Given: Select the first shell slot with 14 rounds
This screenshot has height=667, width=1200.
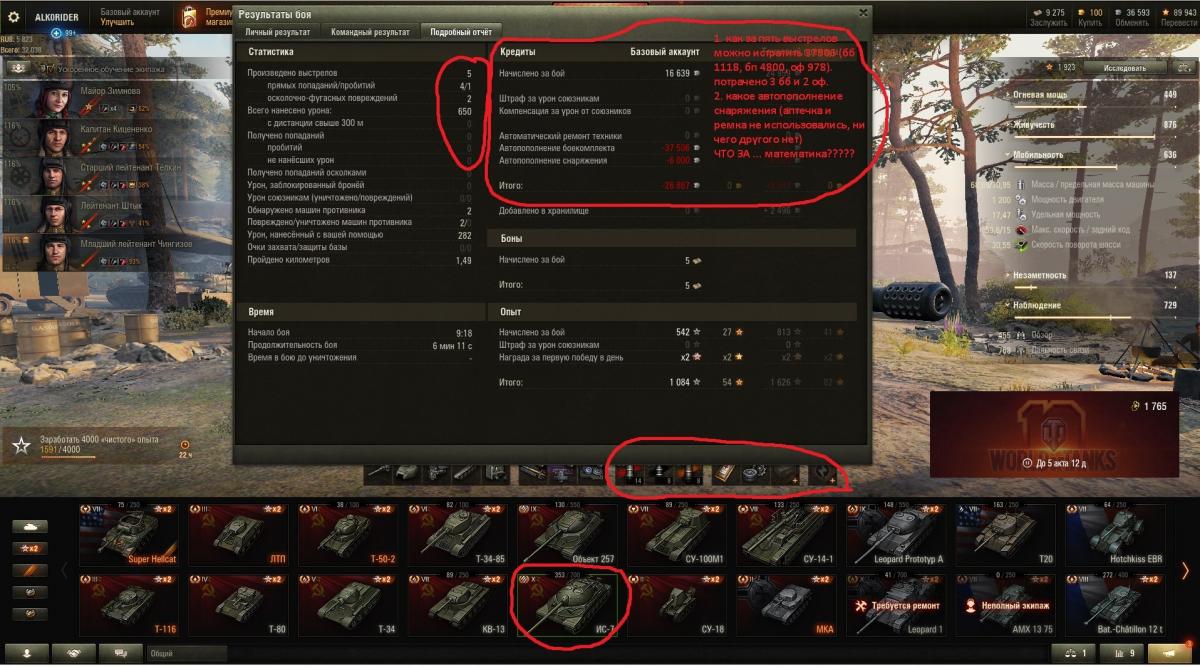Looking at the screenshot, I should click(630, 472).
